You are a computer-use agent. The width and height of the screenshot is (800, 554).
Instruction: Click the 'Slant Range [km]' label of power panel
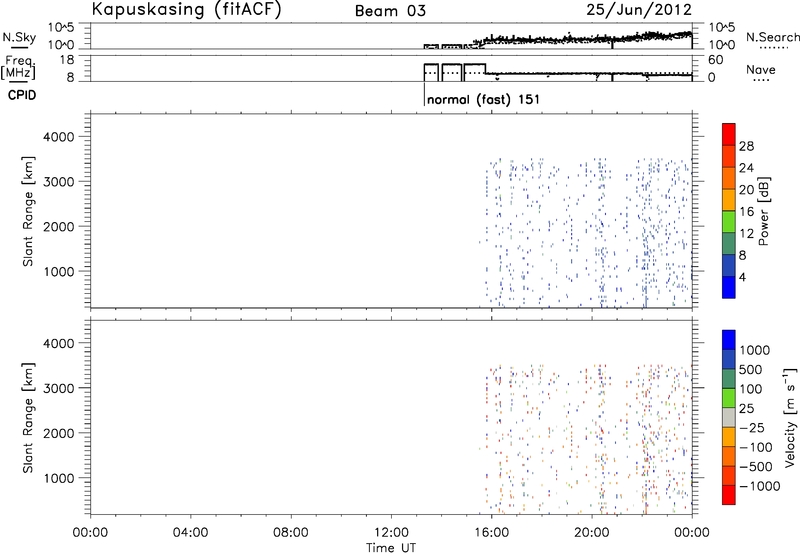click(28, 211)
